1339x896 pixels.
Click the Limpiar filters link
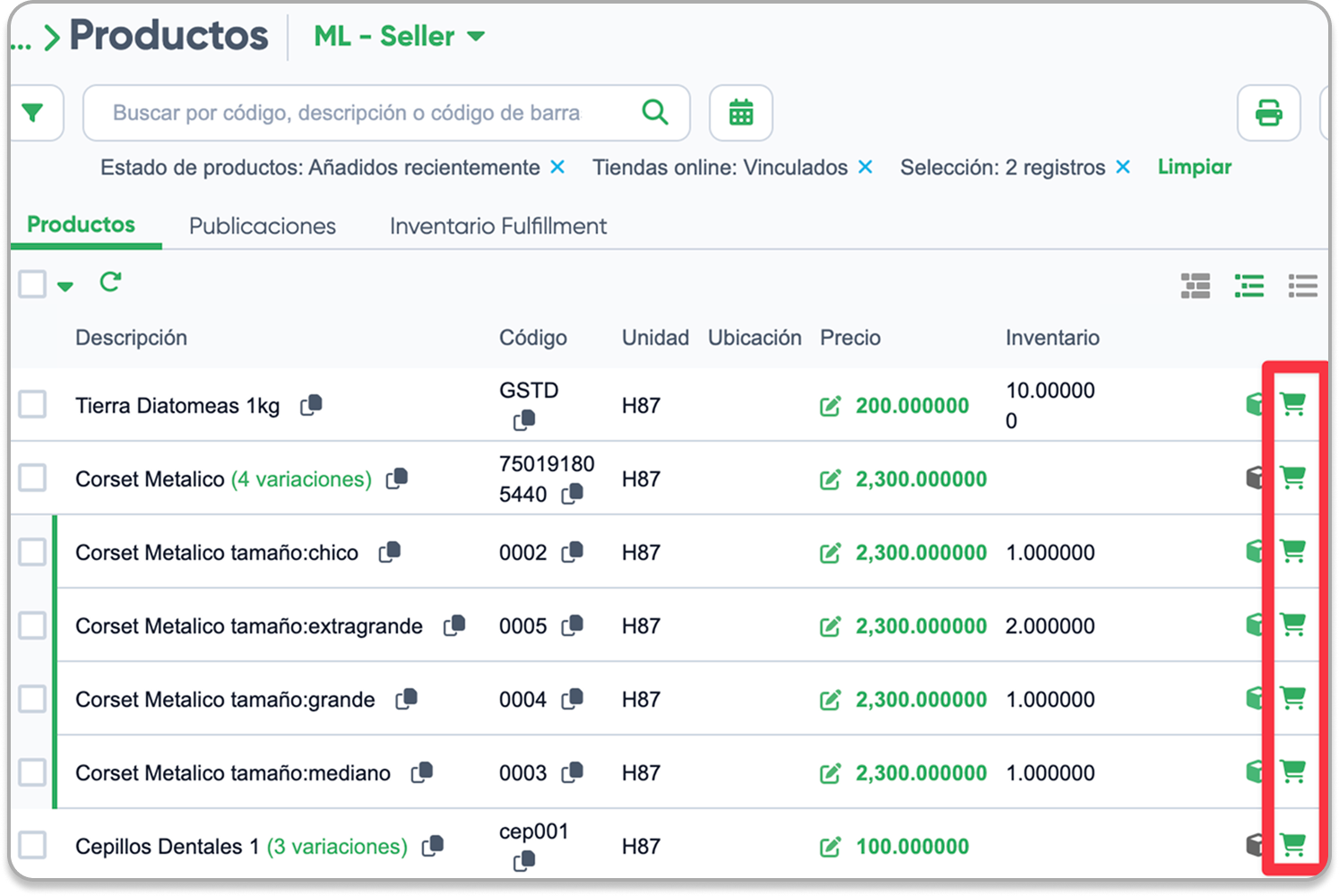1195,167
